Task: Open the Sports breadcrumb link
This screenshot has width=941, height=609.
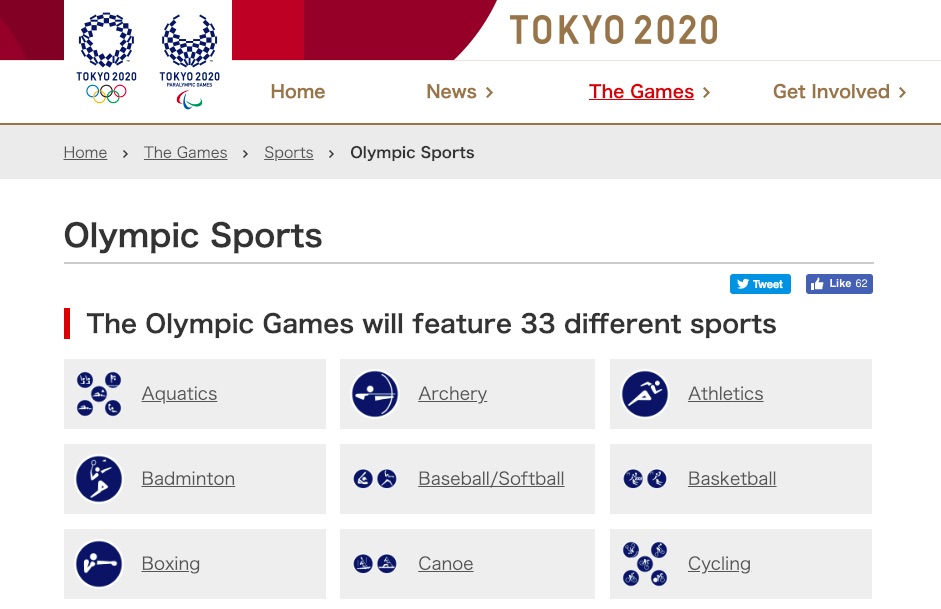Action: point(289,153)
